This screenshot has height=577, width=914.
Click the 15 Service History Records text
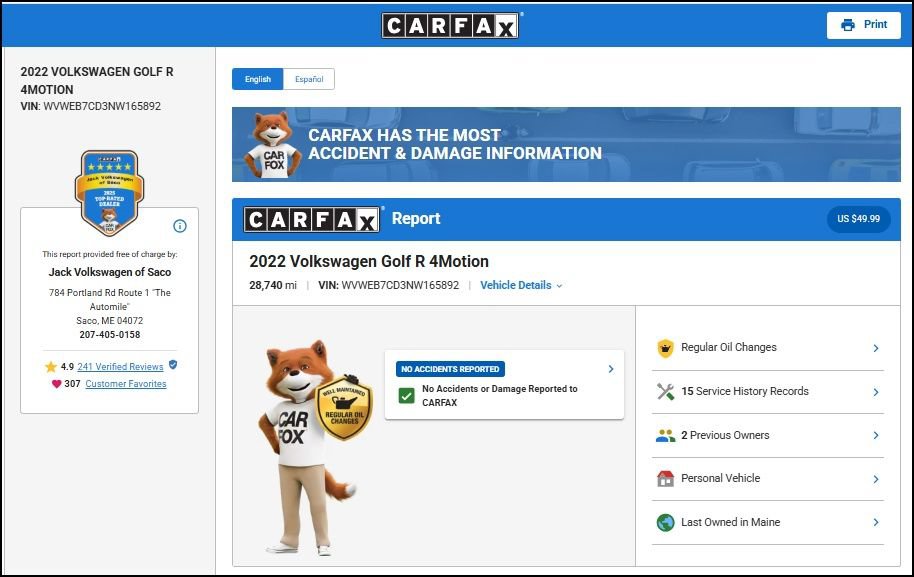tap(745, 392)
